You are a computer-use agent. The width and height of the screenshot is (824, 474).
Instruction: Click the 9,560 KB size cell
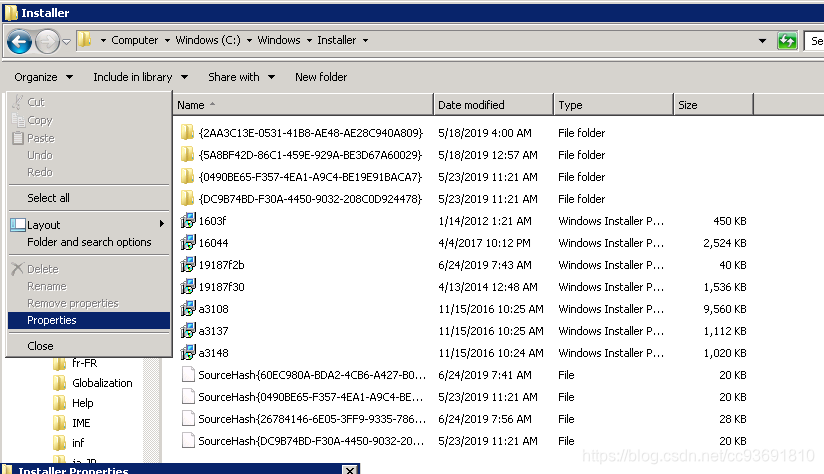point(725,309)
